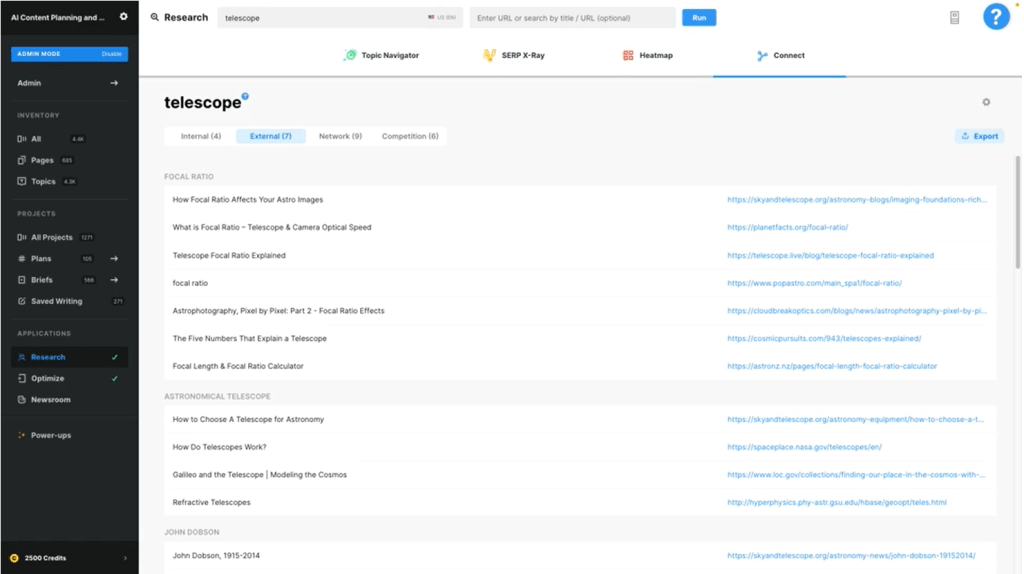Select the External (7) tab
The width and height of the screenshot is (1024, 574).
(270, 136)
